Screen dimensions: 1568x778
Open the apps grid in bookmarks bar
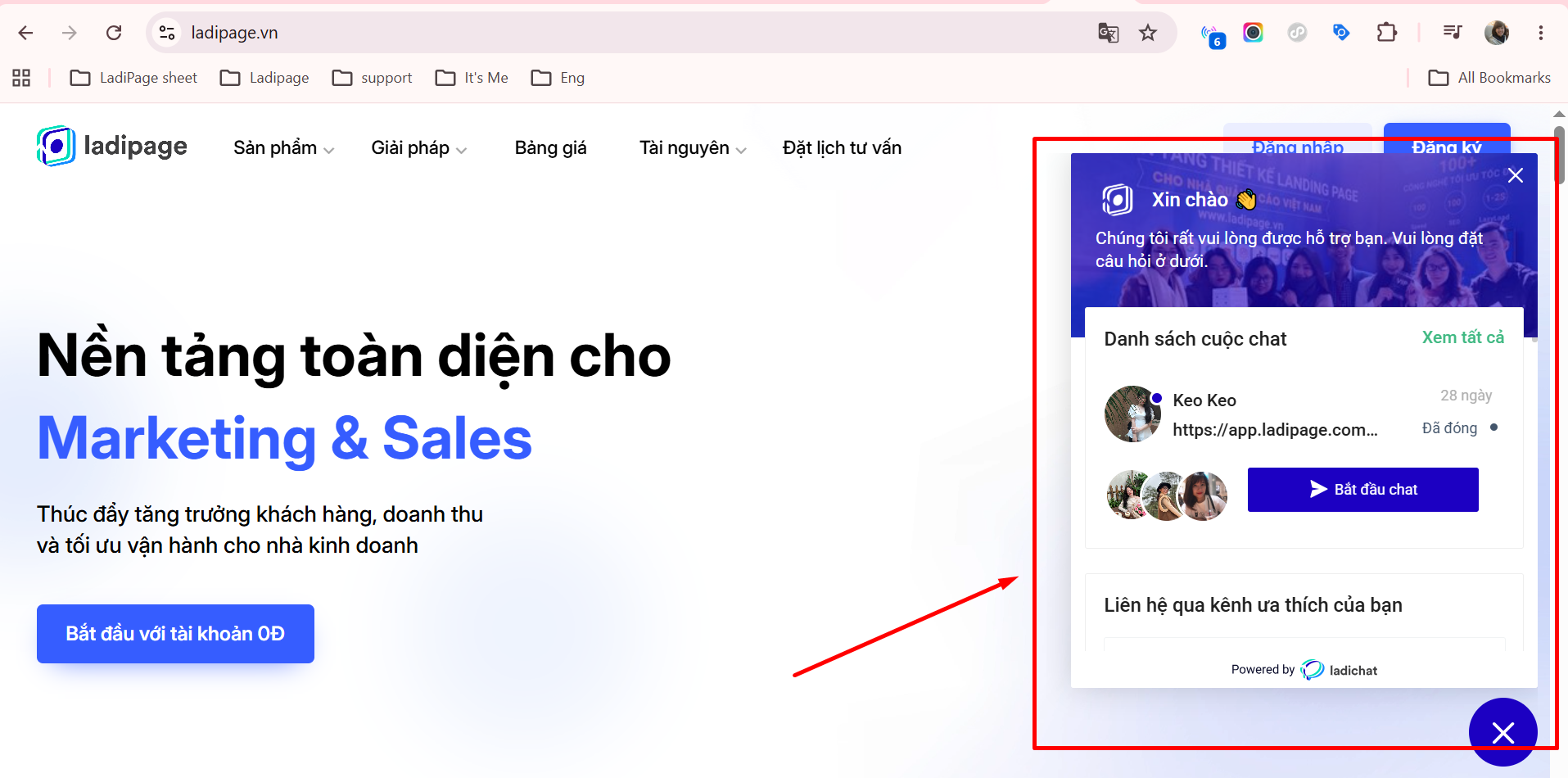click(x=21, y=78)
